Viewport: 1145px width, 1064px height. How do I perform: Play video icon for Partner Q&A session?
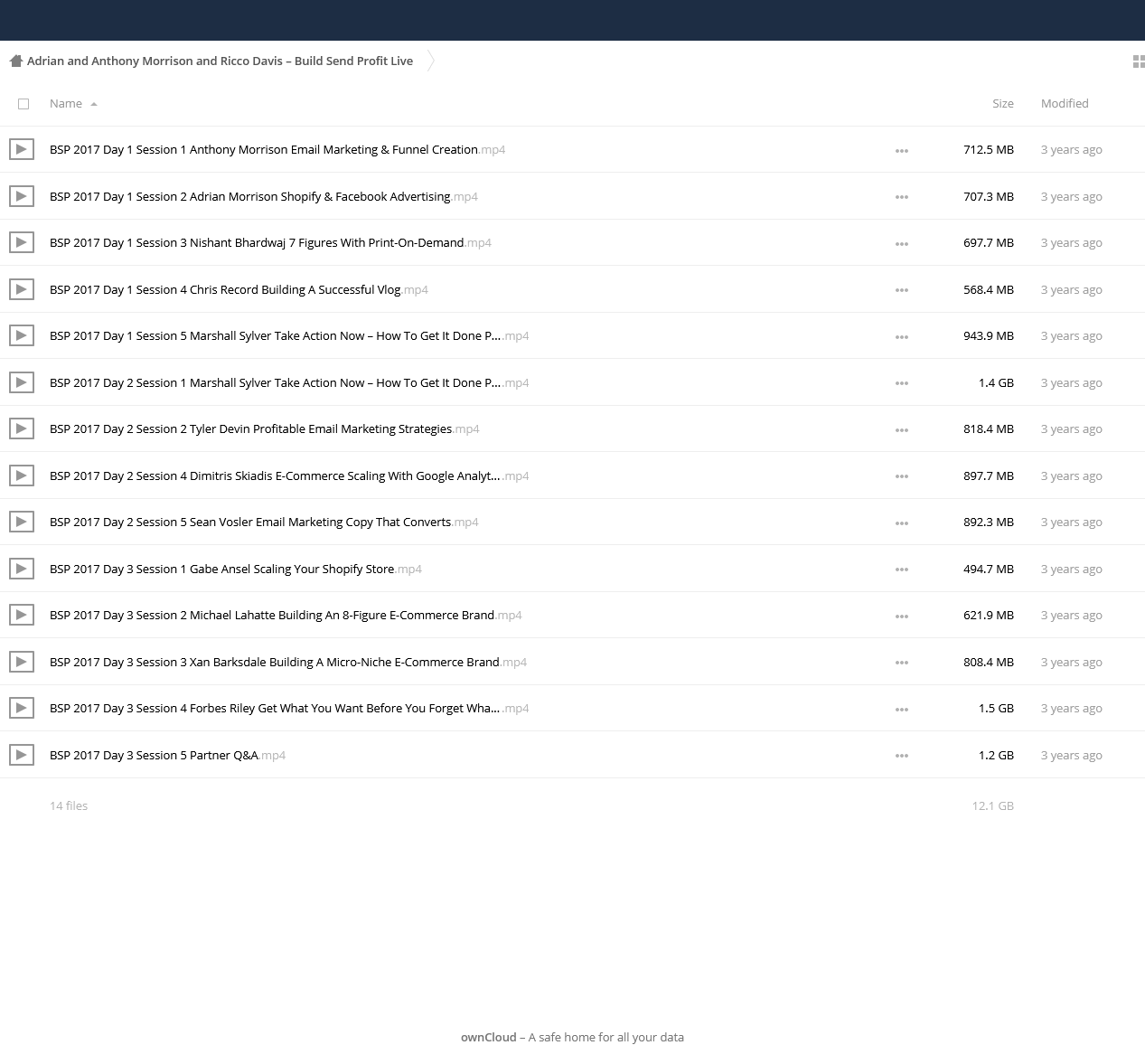coord(22,755)
